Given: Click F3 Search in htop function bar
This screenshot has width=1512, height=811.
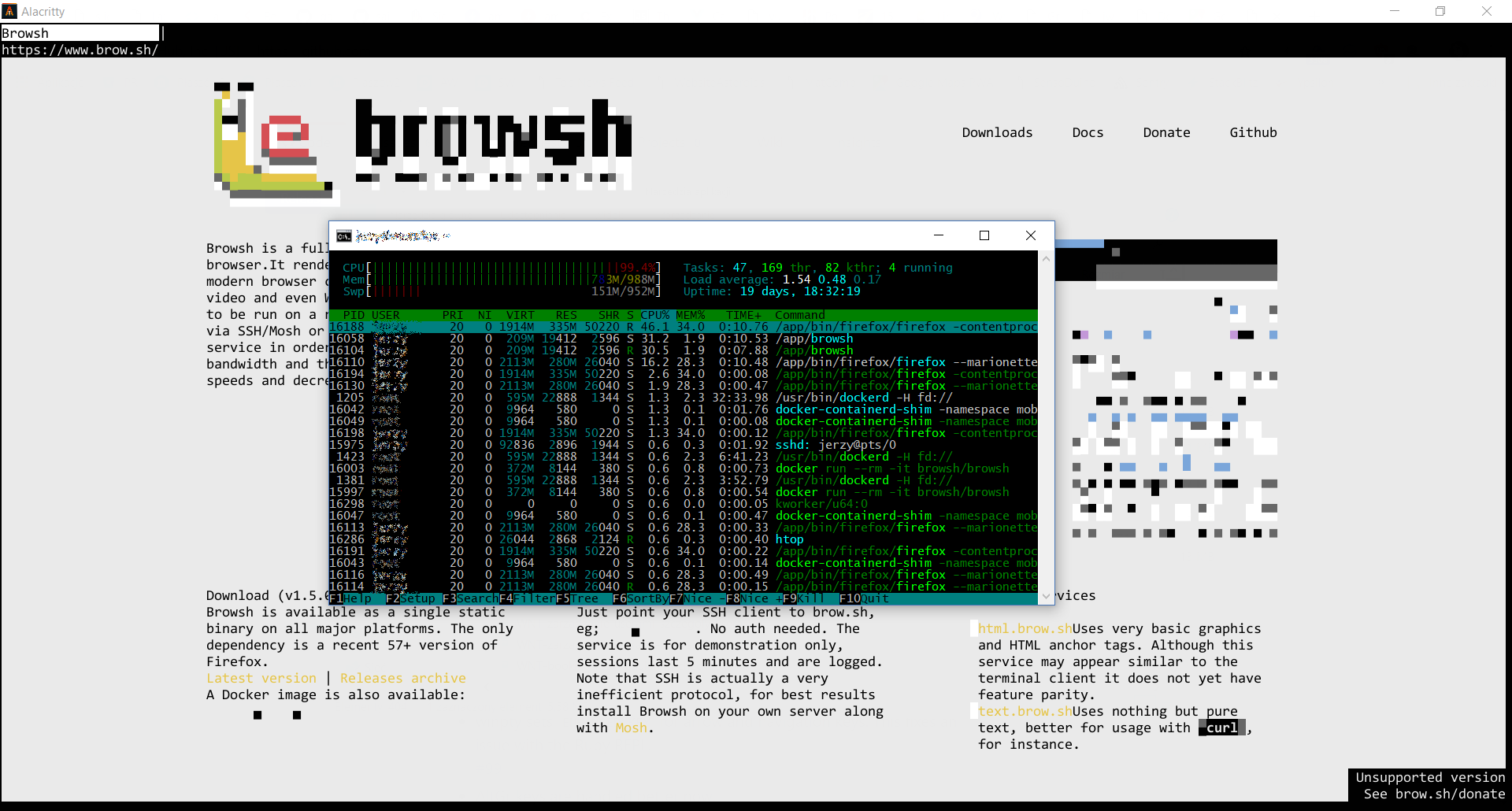Looking at the screenshot, I should 470,598.
